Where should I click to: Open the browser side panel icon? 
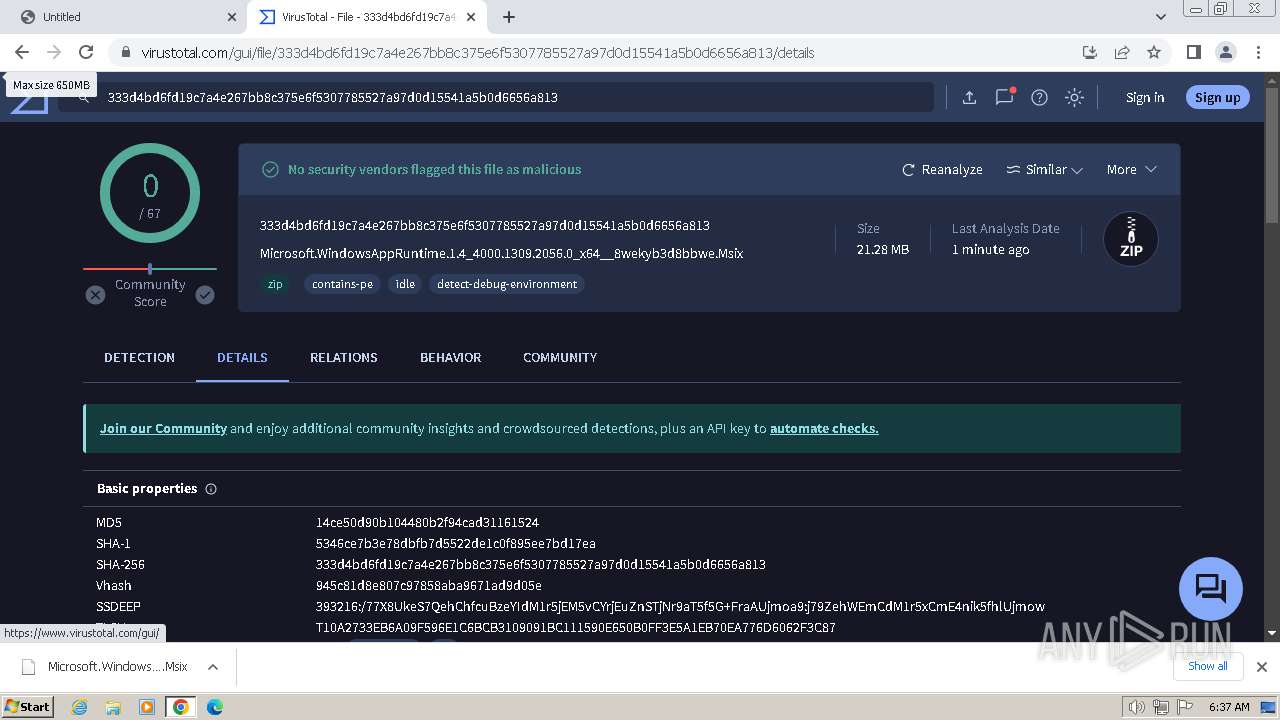point(1193,52)
